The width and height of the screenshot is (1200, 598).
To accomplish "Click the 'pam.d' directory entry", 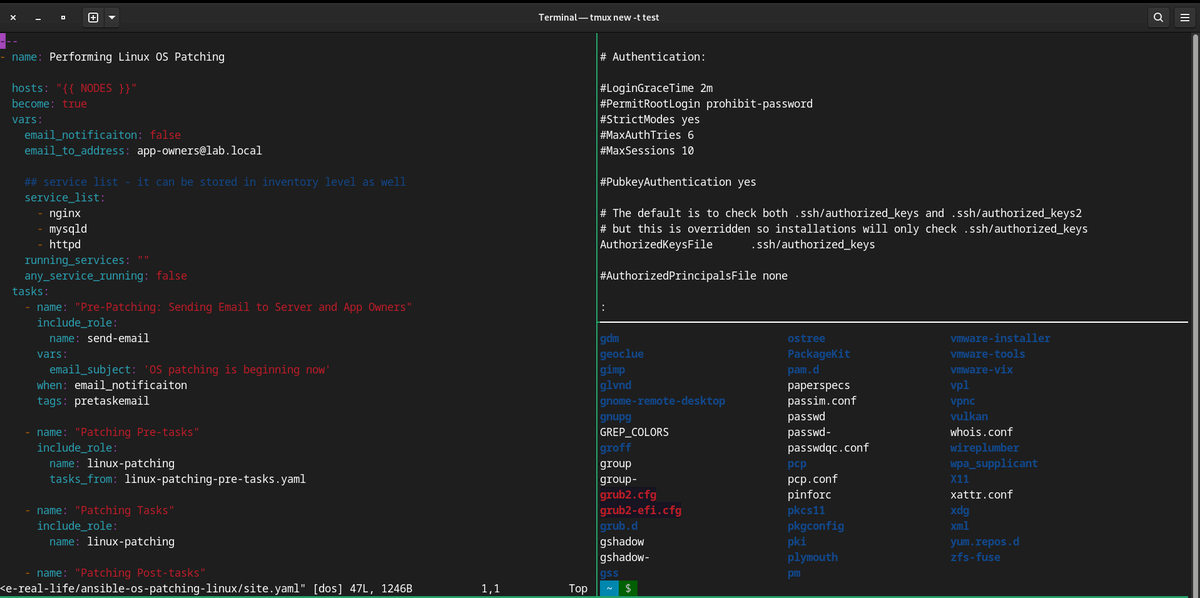I will [x=804, y=370].
